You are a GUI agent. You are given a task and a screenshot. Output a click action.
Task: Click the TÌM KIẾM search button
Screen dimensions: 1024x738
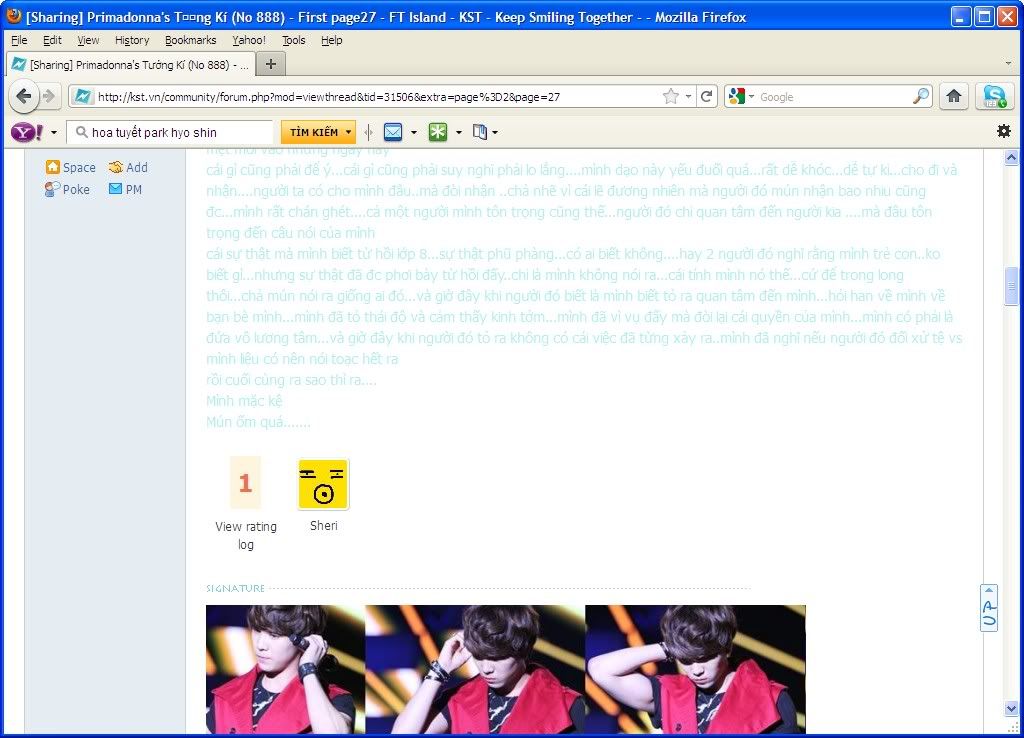tap(314, 133)
